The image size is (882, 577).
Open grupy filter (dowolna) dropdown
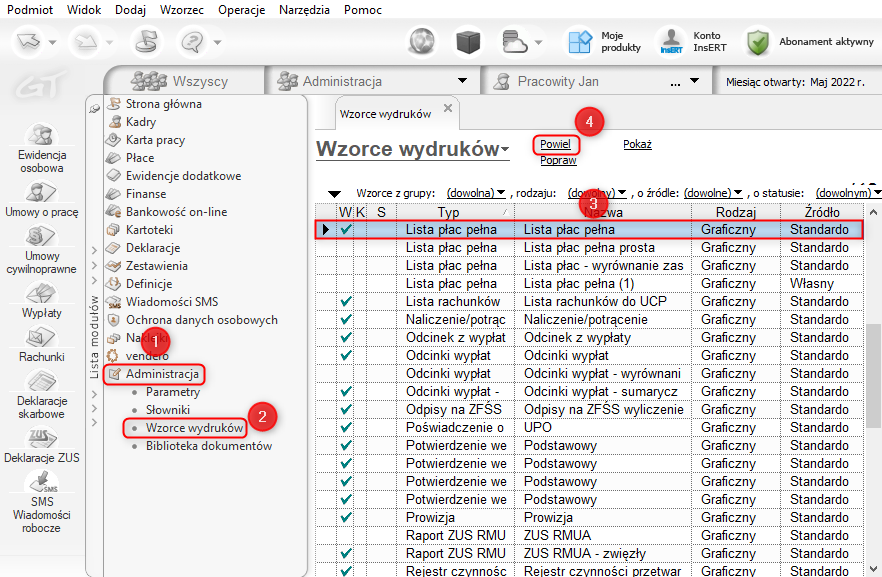tap(476, 193)
